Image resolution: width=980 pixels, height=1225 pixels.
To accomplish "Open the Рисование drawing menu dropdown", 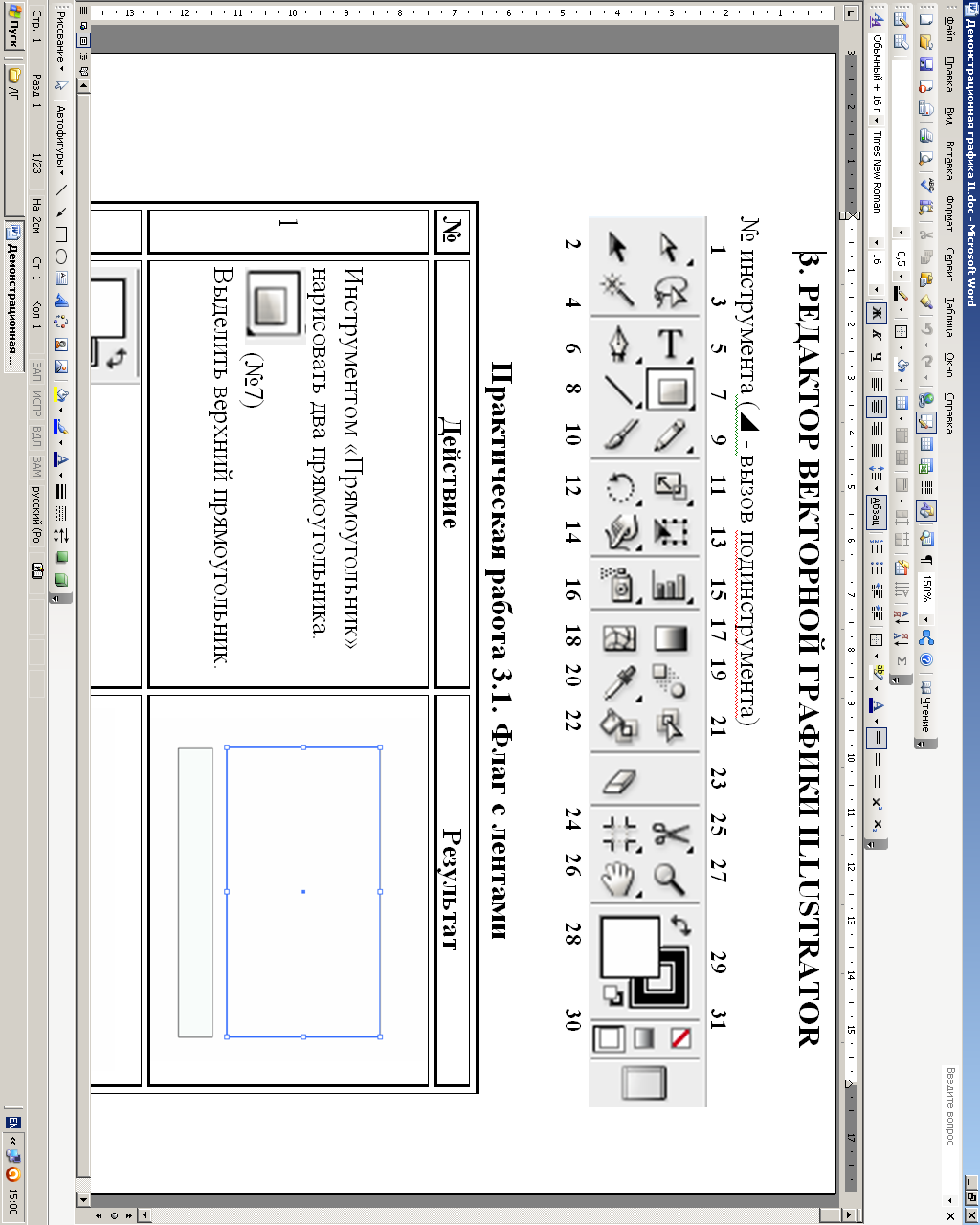I will (61, 40).
